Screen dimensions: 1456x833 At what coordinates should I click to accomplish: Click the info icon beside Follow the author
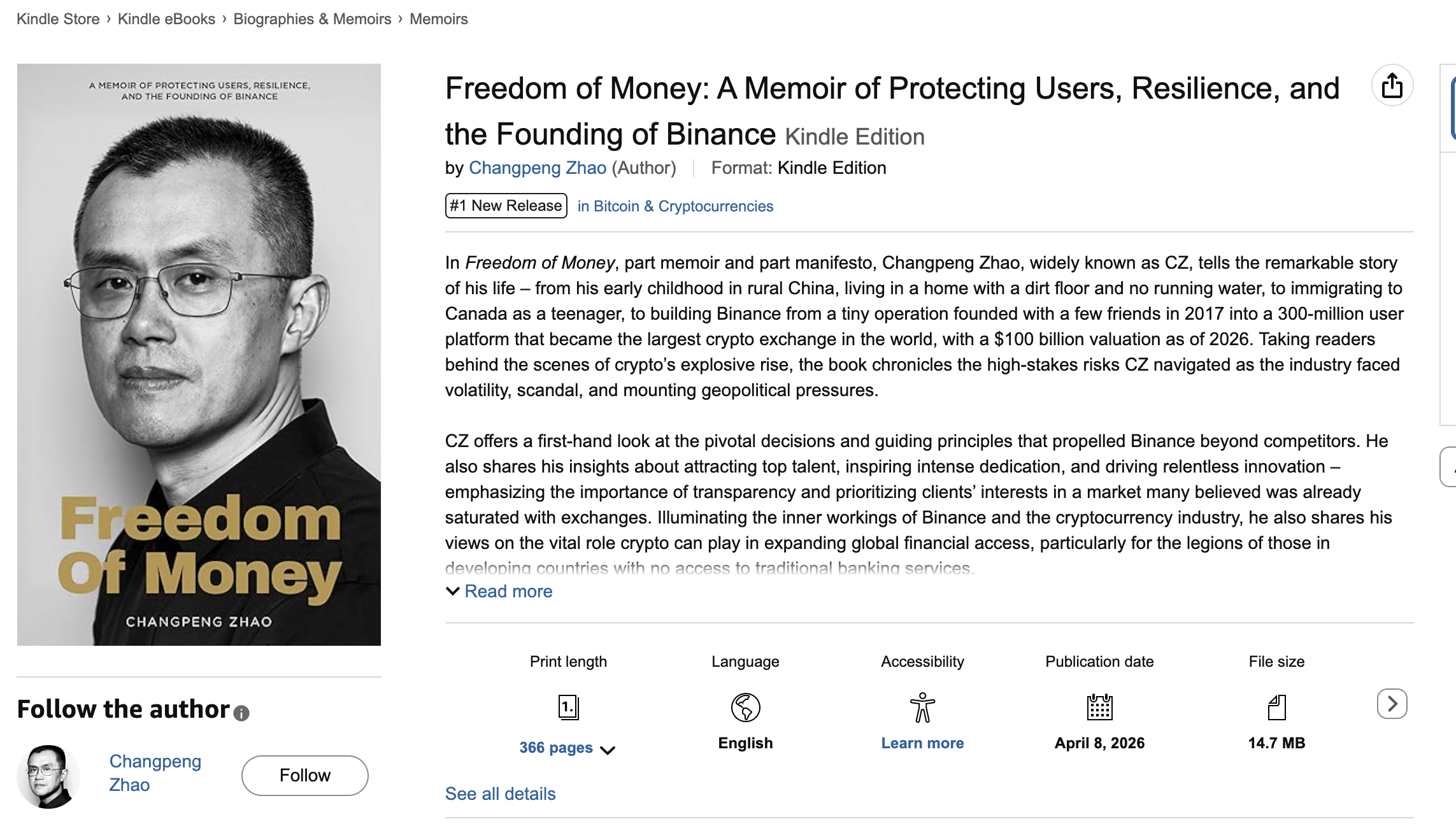[241, 713]
